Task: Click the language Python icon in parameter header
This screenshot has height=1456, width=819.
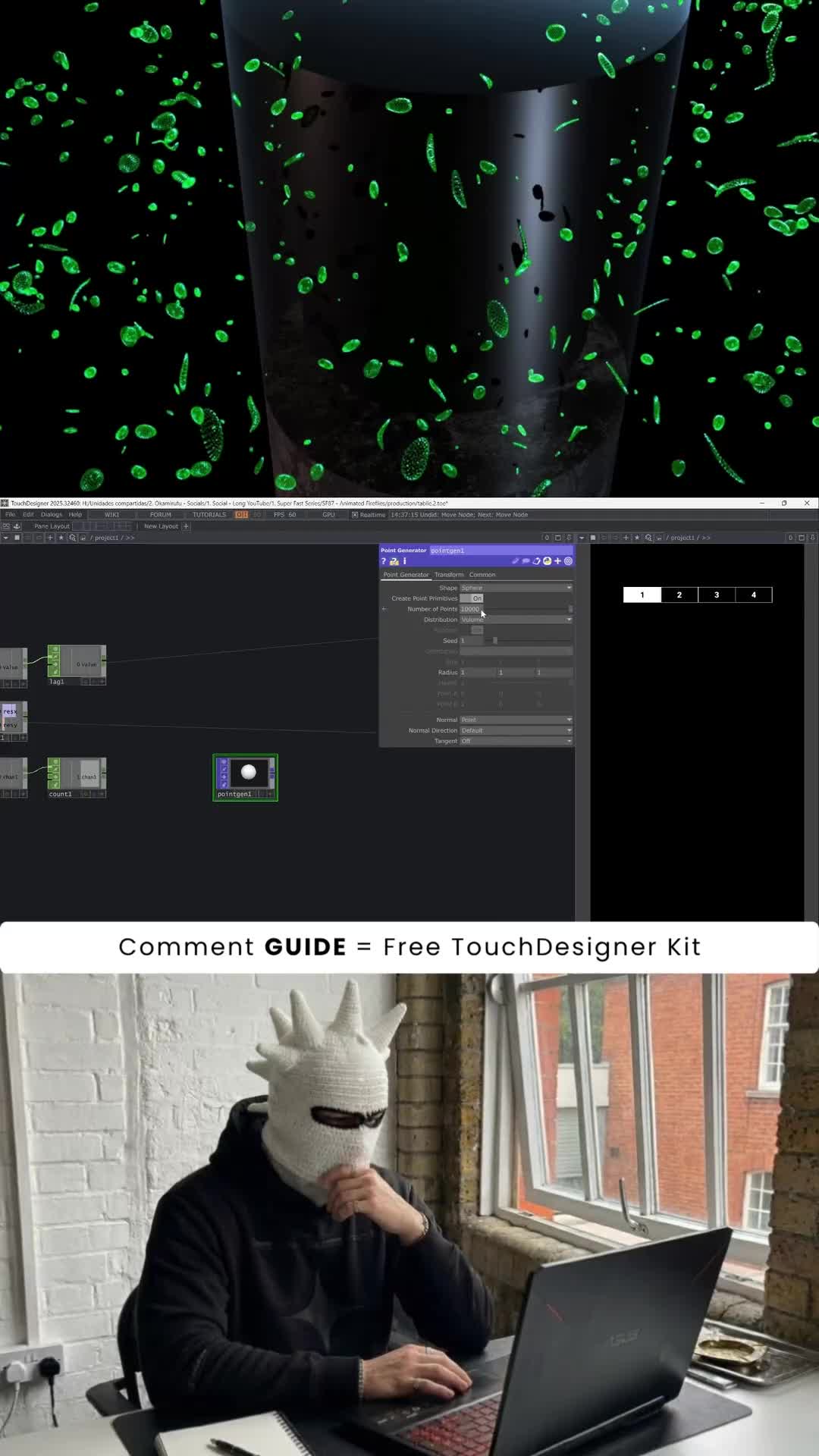Action: pos(547,561)
